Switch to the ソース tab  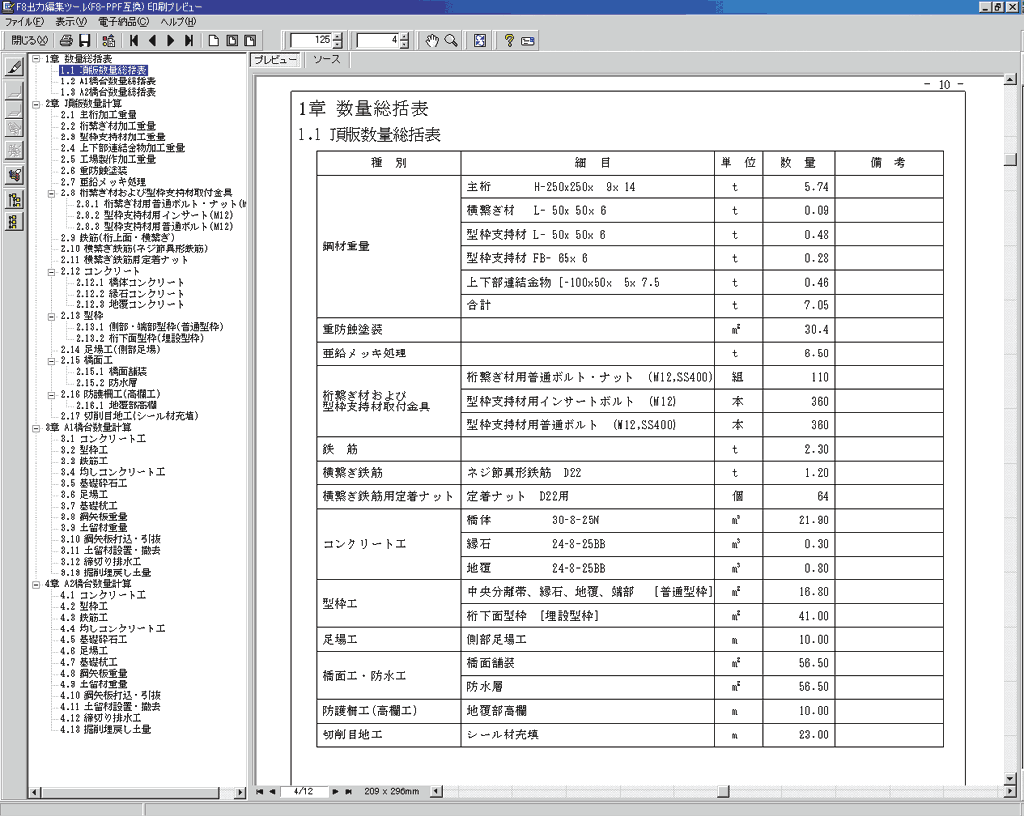point(327,59)
